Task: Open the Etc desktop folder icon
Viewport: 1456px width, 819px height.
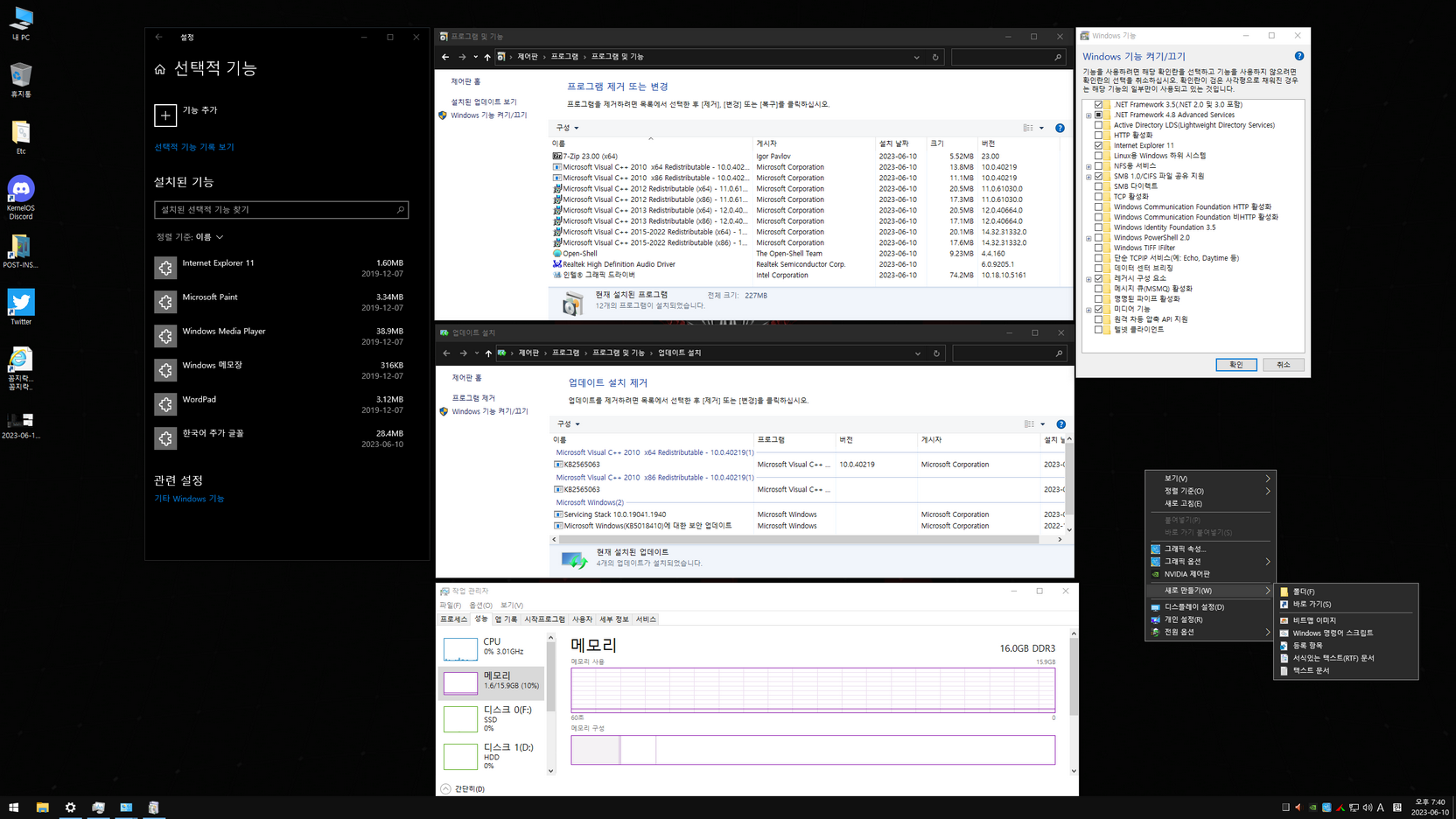Action: [x=21, y=137]
